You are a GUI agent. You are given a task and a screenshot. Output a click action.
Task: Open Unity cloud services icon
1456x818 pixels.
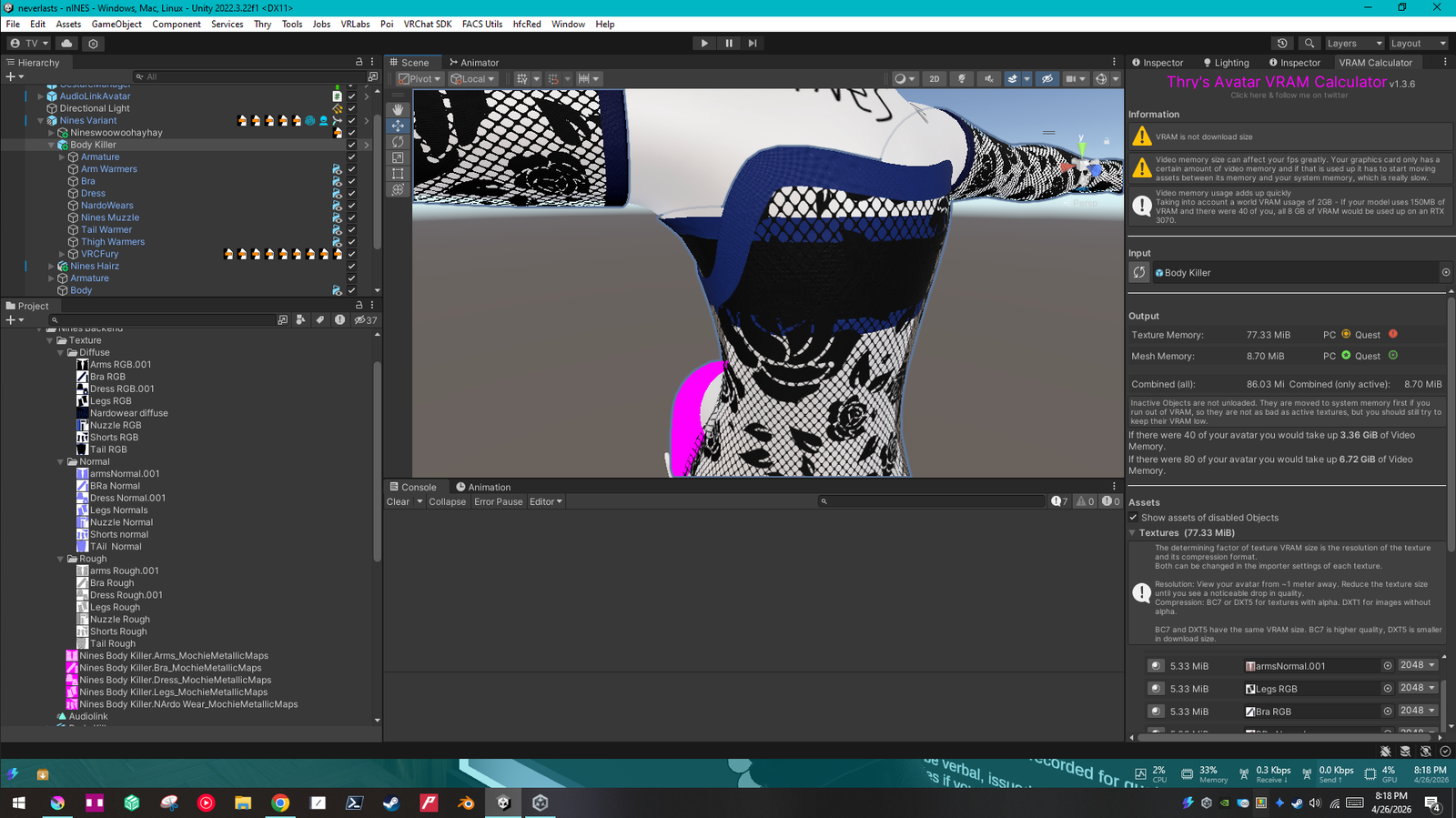coord(66,43)
